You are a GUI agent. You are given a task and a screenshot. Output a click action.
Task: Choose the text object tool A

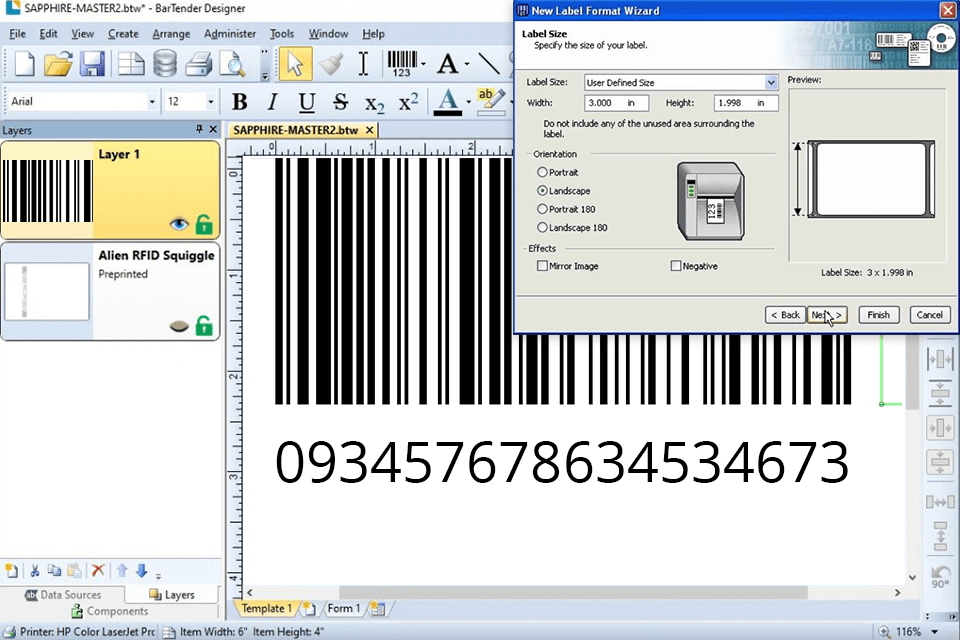point(448,64)
